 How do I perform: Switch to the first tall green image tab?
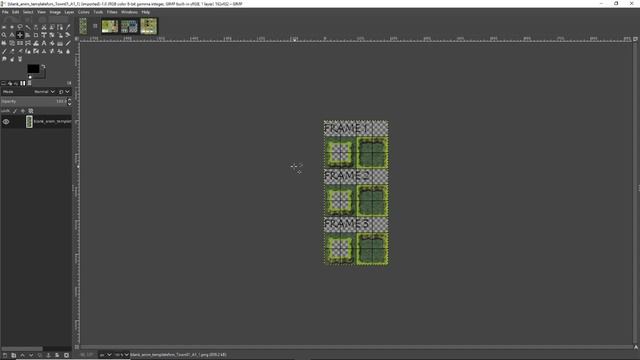(x=83, y=26)
